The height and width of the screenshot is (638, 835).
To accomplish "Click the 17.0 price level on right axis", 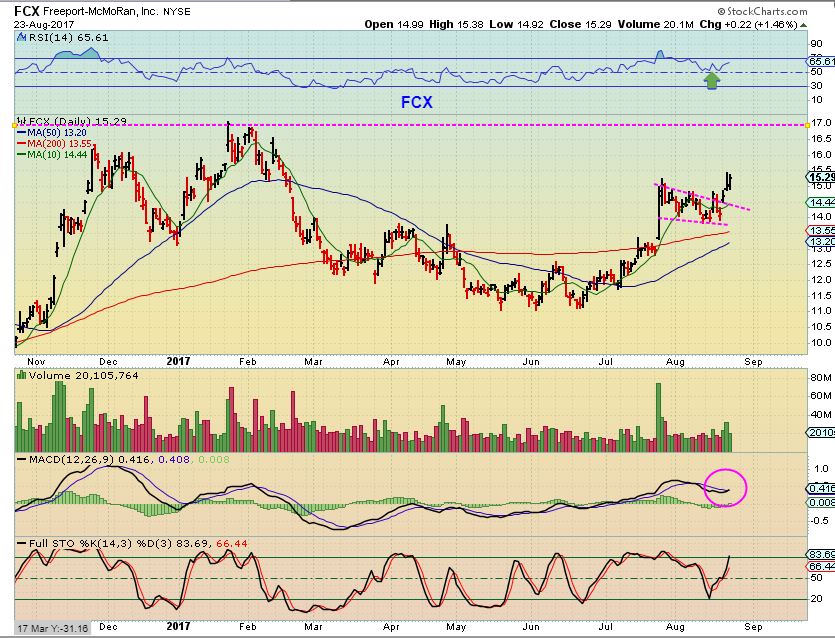I will pyautogui.click(x=821, y=122).
